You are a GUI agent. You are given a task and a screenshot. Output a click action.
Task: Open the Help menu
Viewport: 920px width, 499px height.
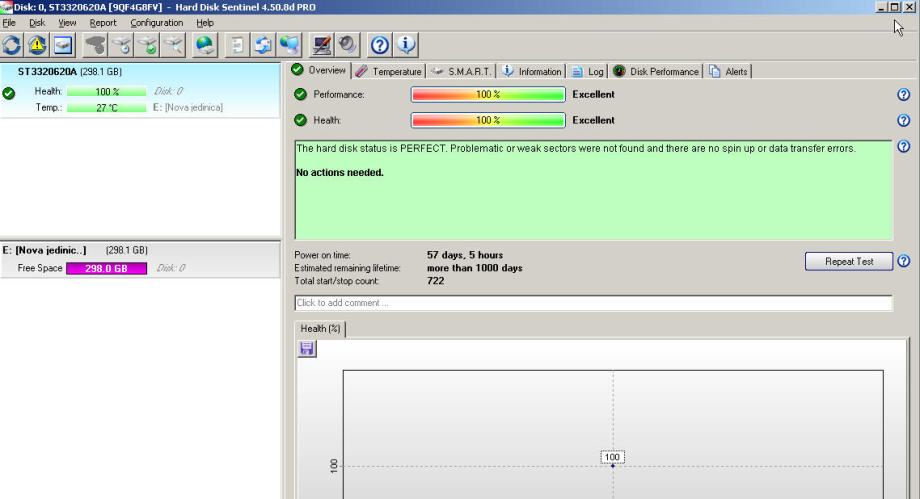(205, 23)
